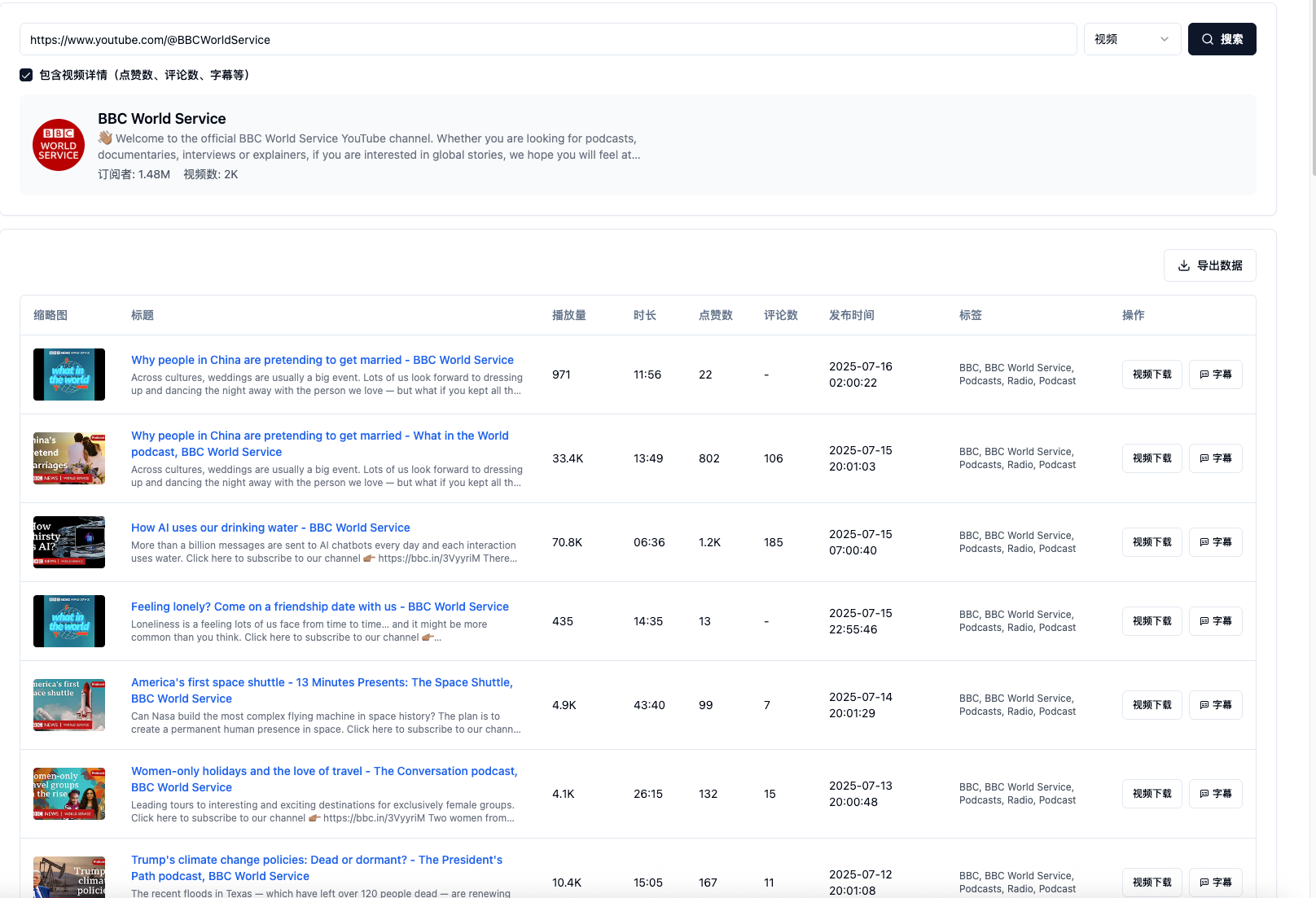Click the 播放量 column header
Image resolution: width=1316 pixels, height=898 pixels.
(x=568, y=315)
